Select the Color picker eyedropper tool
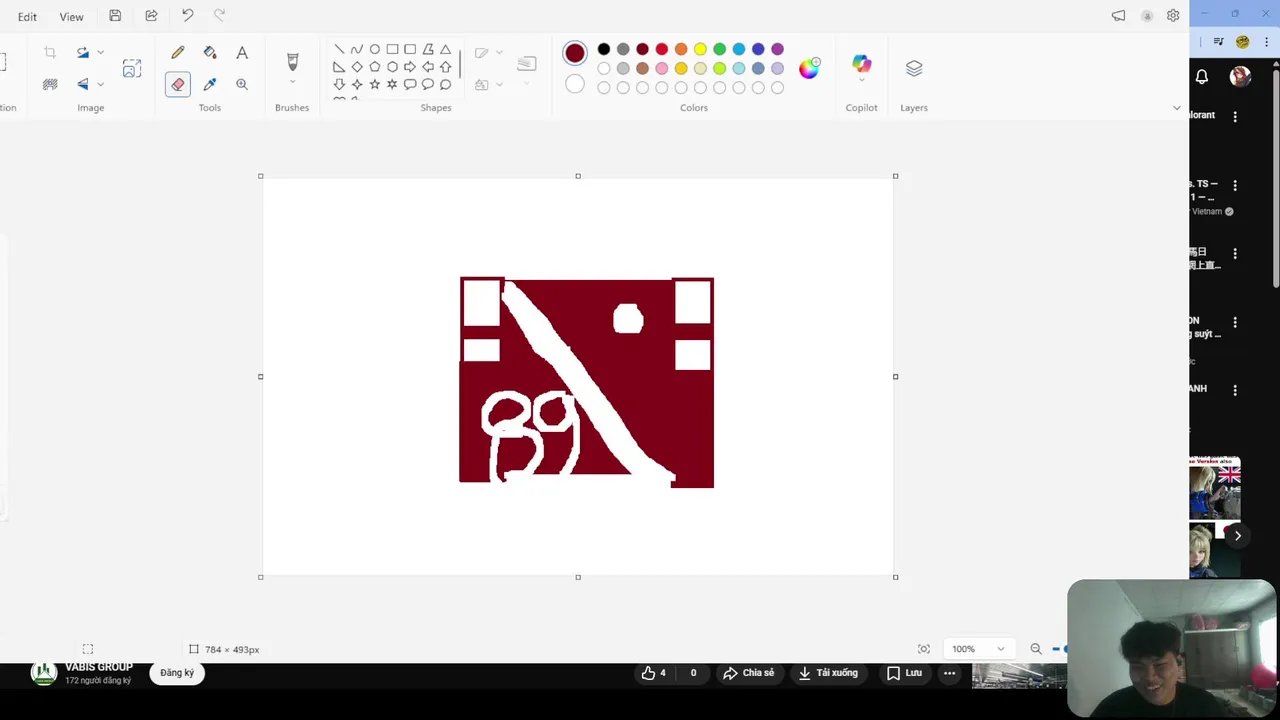Screen dimensions: 1280x720 210,84
